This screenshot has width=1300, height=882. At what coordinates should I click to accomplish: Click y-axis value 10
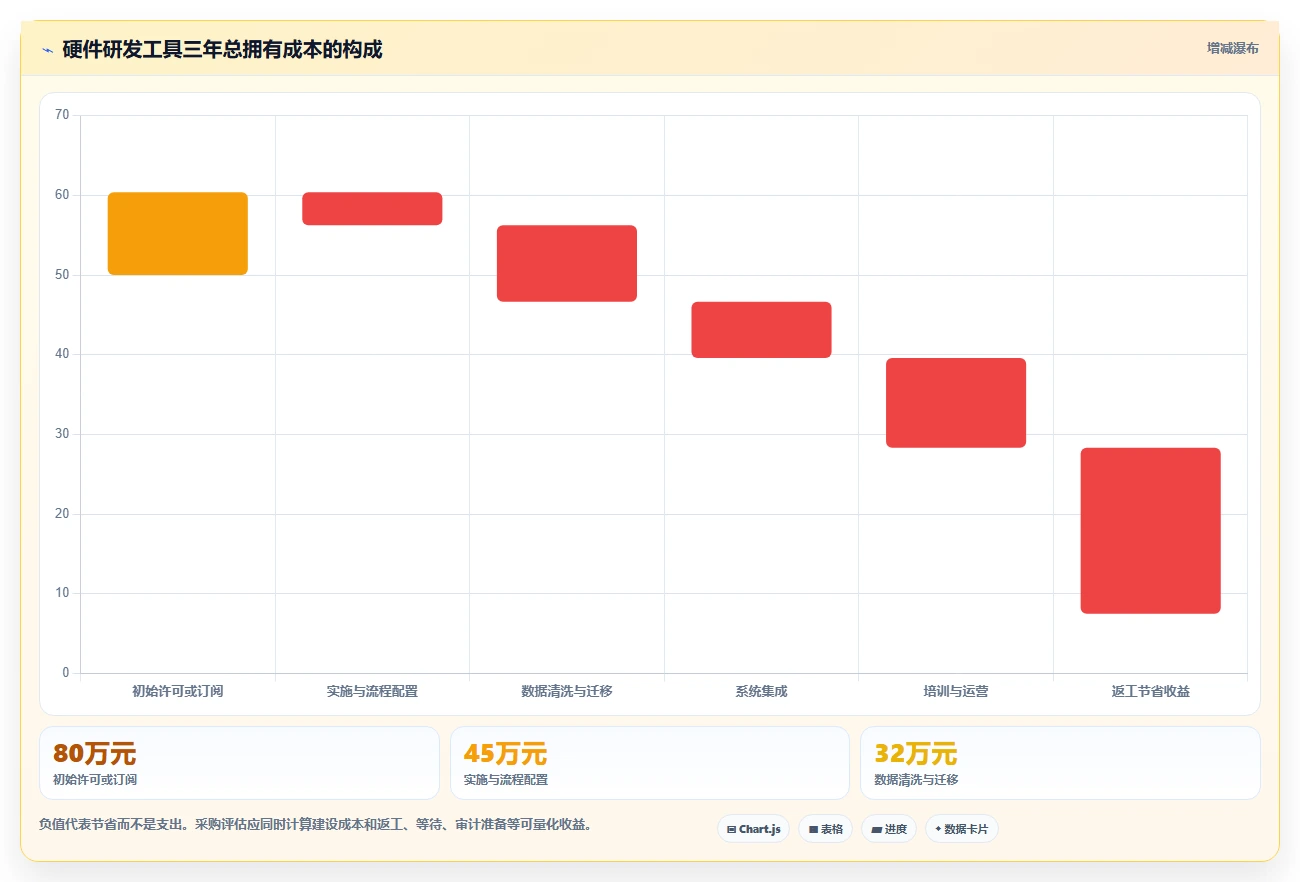(x=62, y=593)
